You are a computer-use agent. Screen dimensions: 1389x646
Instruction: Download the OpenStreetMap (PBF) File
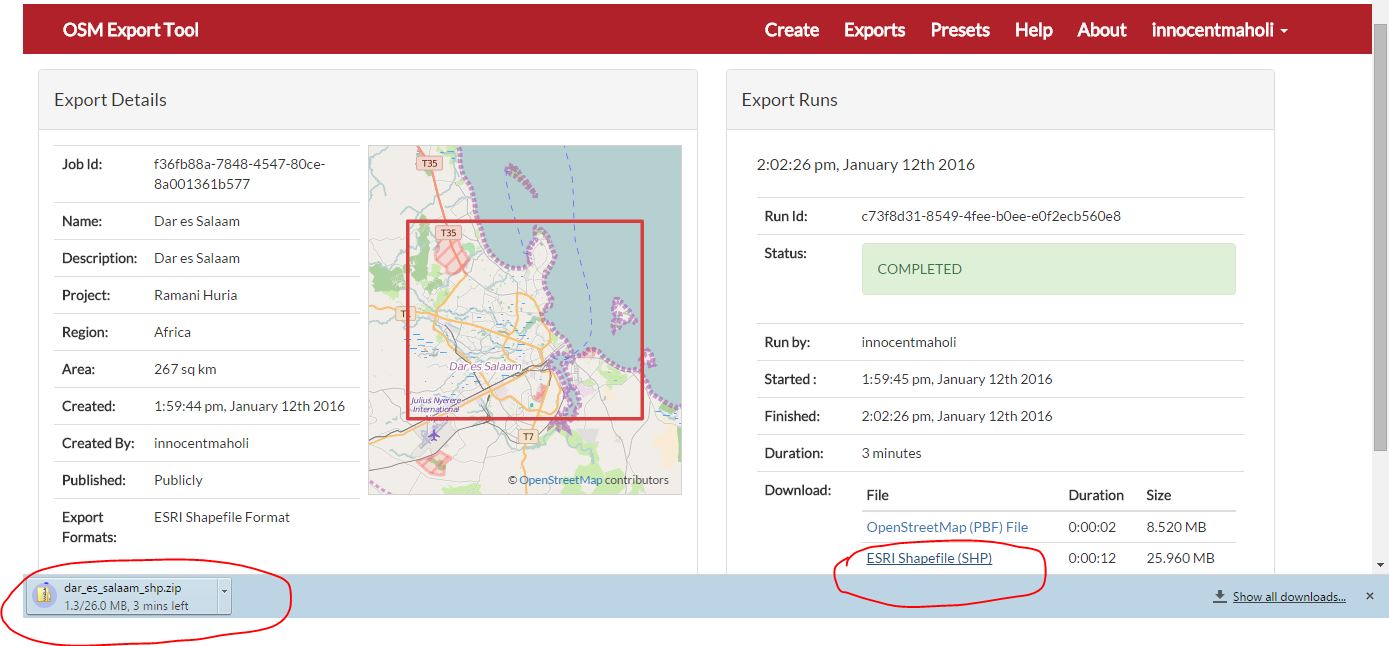click(946, 527)
